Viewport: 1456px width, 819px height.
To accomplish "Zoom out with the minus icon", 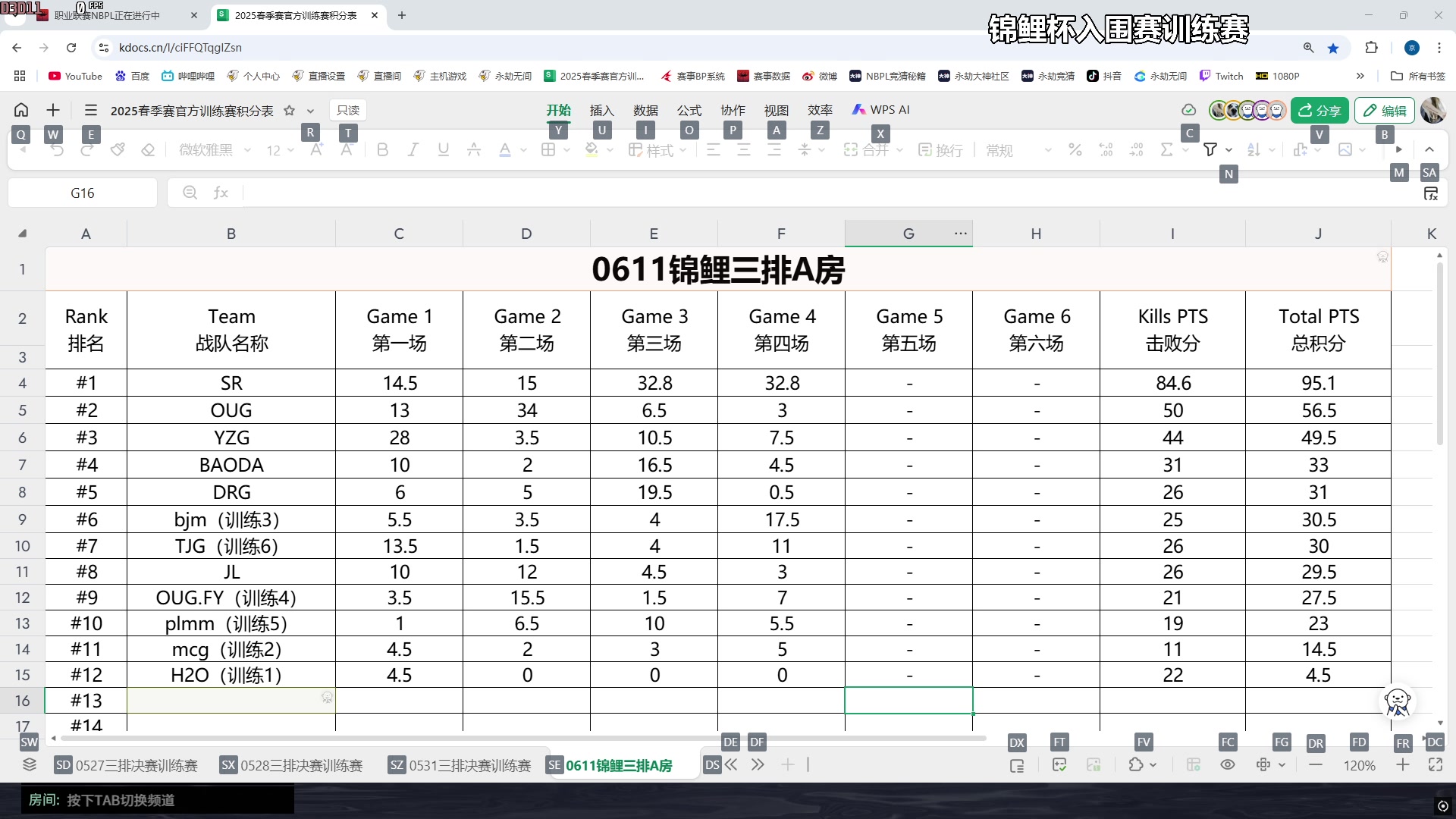I will (x=1316, y=765).
